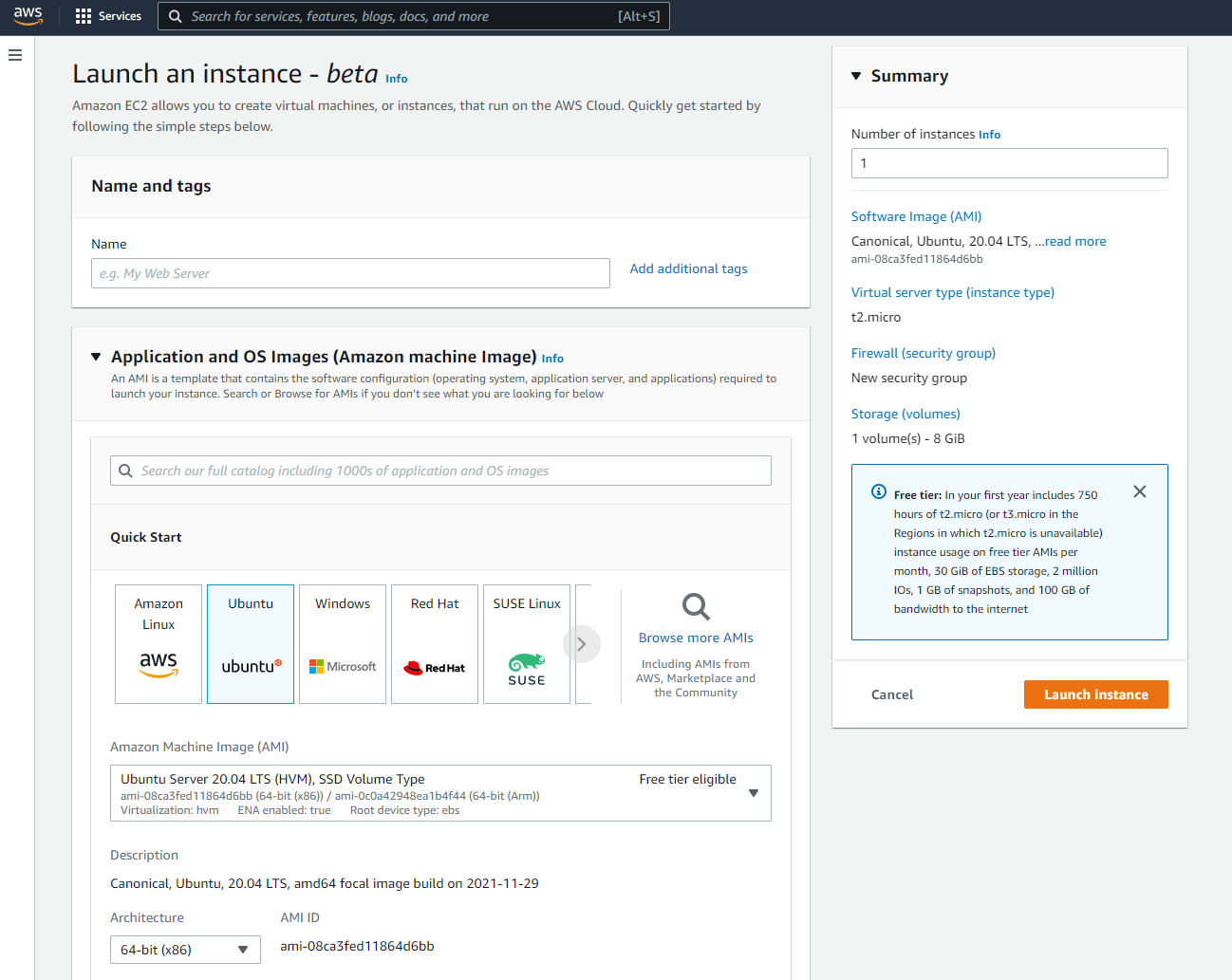Collapse the Summary panel
The height and width of the screenshot is (980, 1232).
pyautogui.click(x=856, y=76)
